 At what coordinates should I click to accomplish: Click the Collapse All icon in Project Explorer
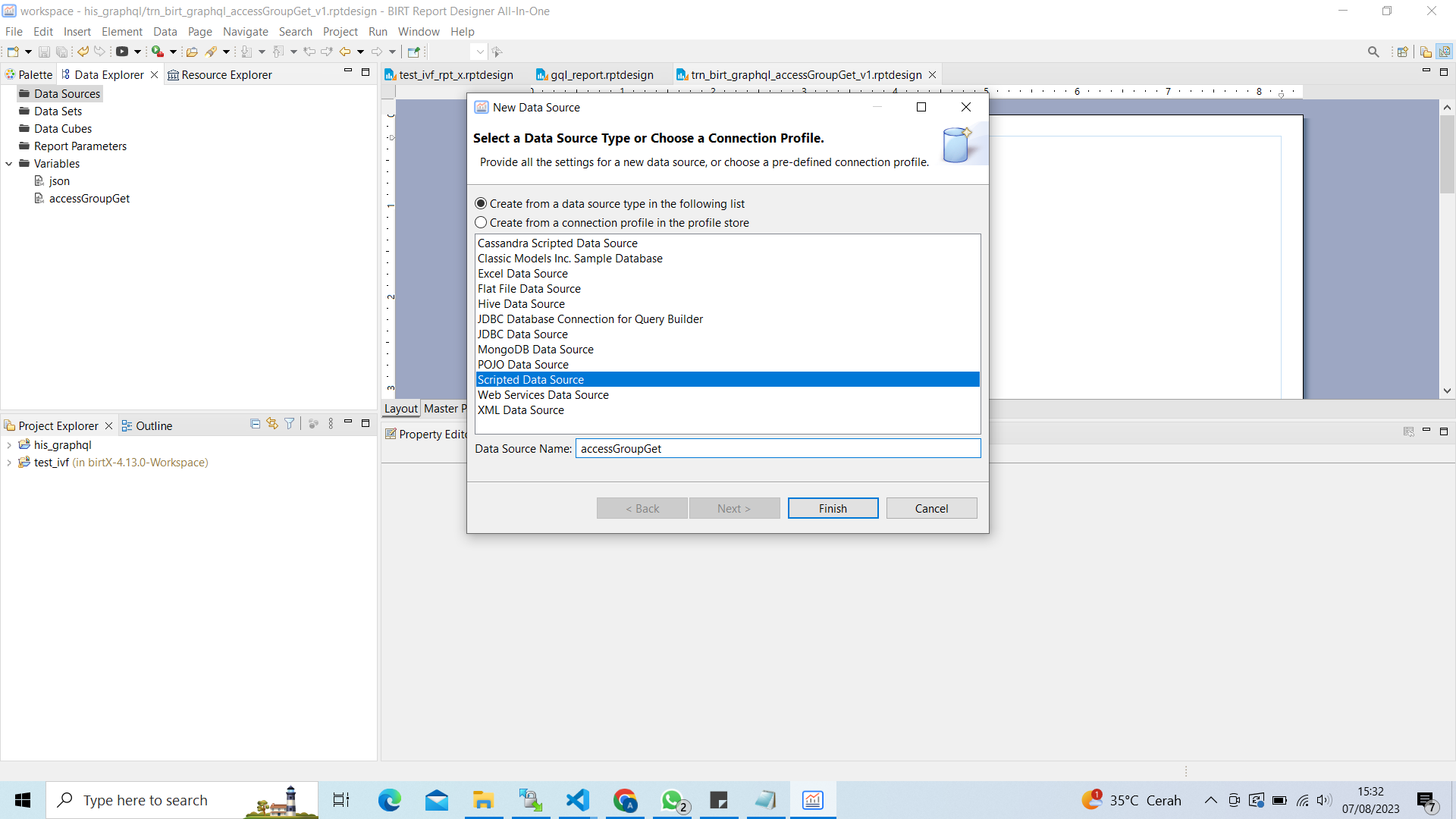click(x=255, y=424)
